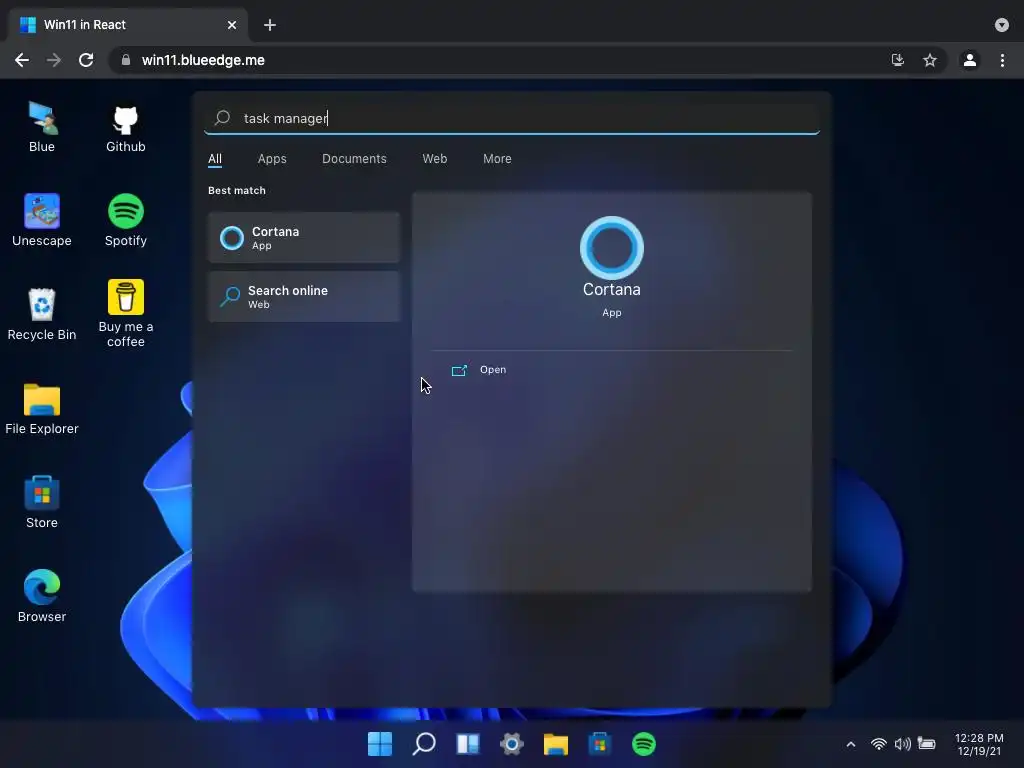Click the task manager search field
The image size is (1024, 768).
[x=512, y=118]
